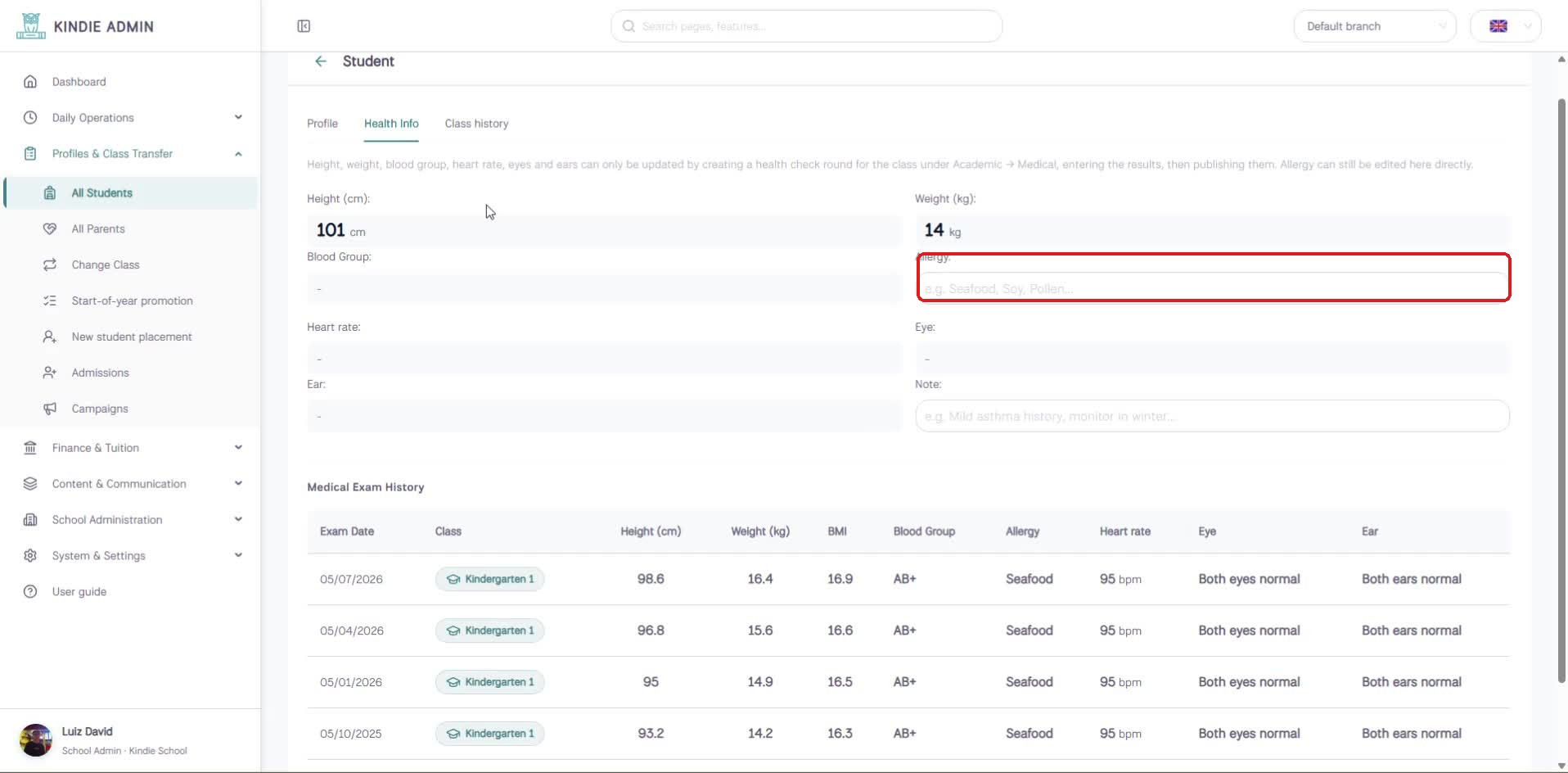This screenshot has height=773, width=1568.
Task: Click the BMI value 16.9
Action: tap(840, 579)
